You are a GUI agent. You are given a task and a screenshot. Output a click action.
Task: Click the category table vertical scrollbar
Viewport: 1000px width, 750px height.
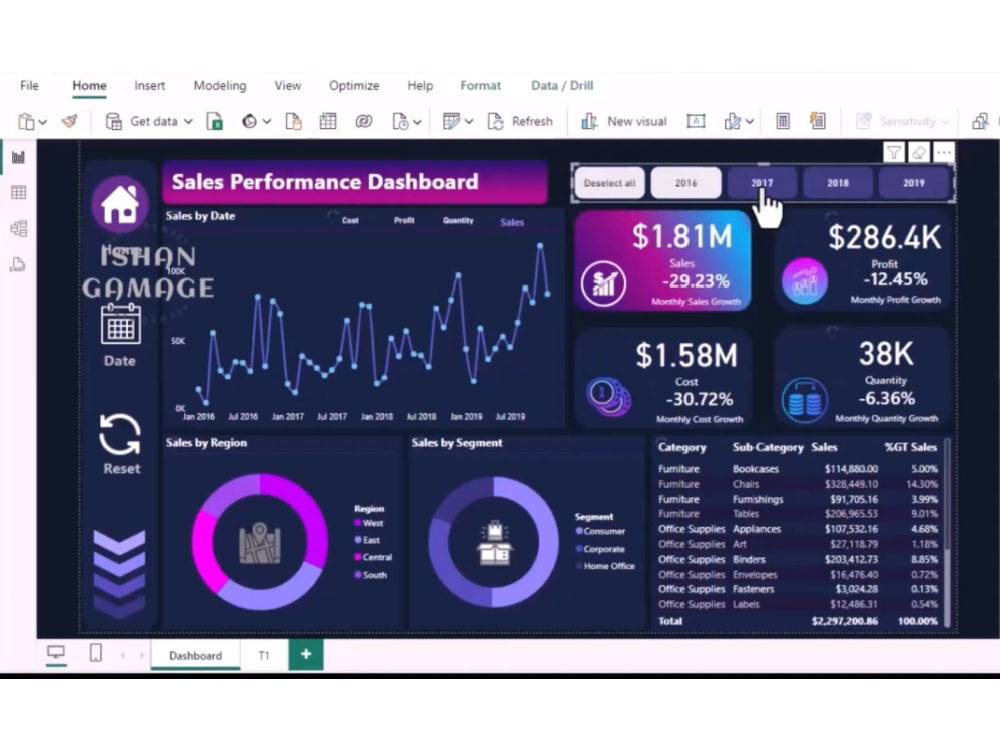click(x=947, y=532)
